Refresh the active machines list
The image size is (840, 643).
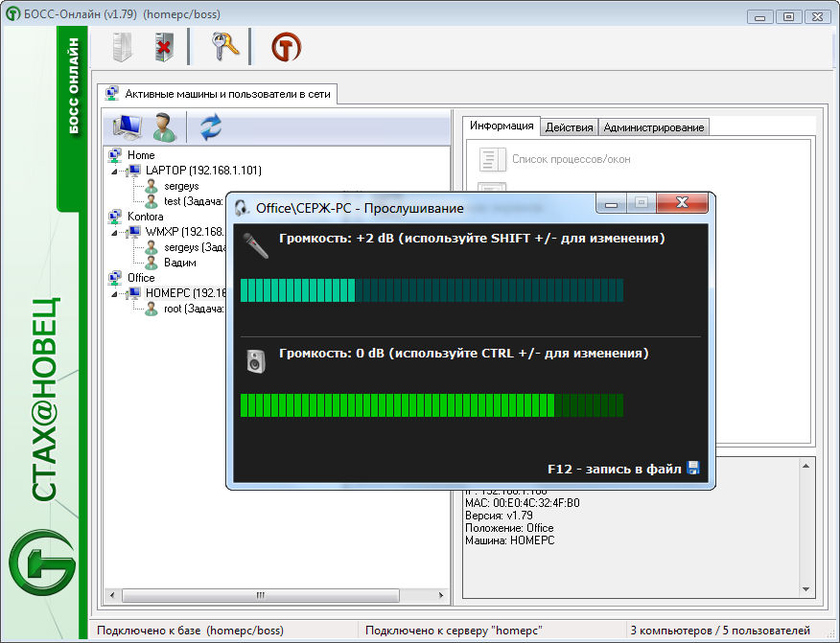point(210,127)
